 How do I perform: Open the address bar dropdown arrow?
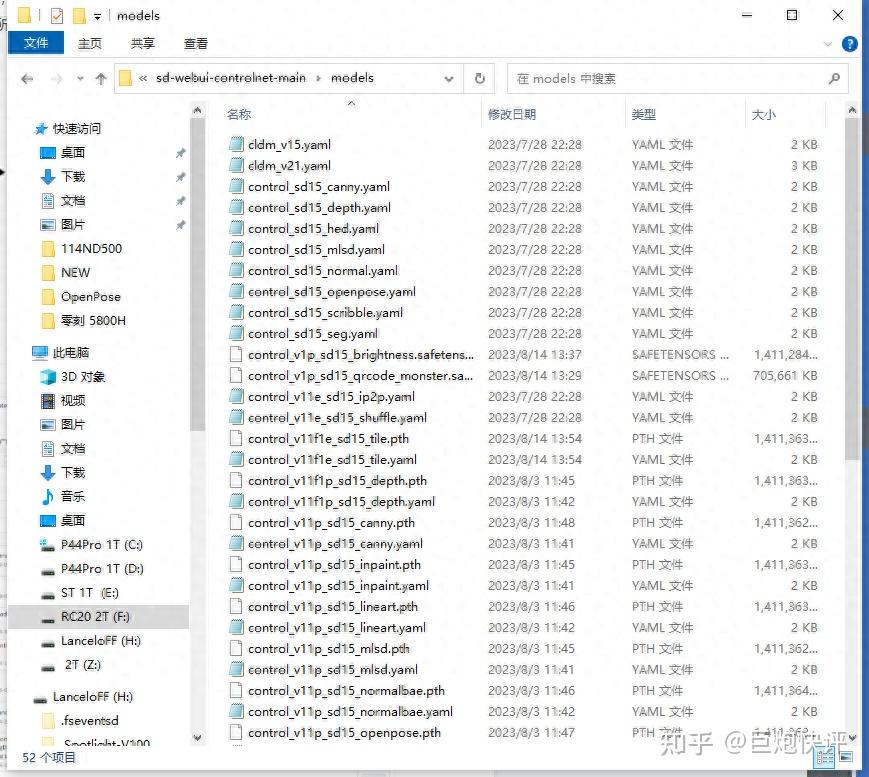tap(448, 78)
